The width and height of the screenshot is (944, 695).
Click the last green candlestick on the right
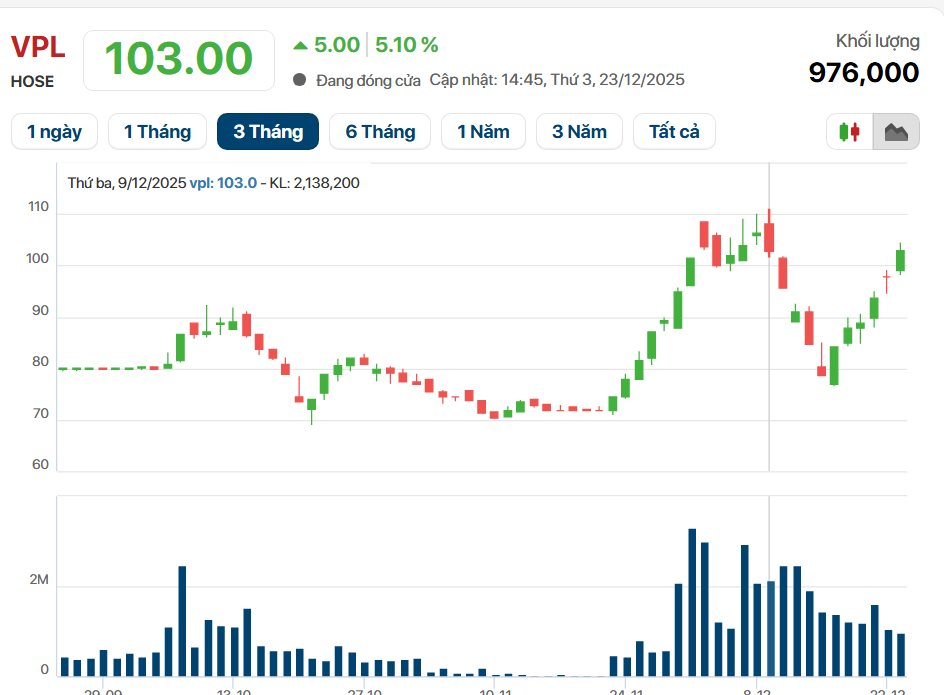(900, 260)
